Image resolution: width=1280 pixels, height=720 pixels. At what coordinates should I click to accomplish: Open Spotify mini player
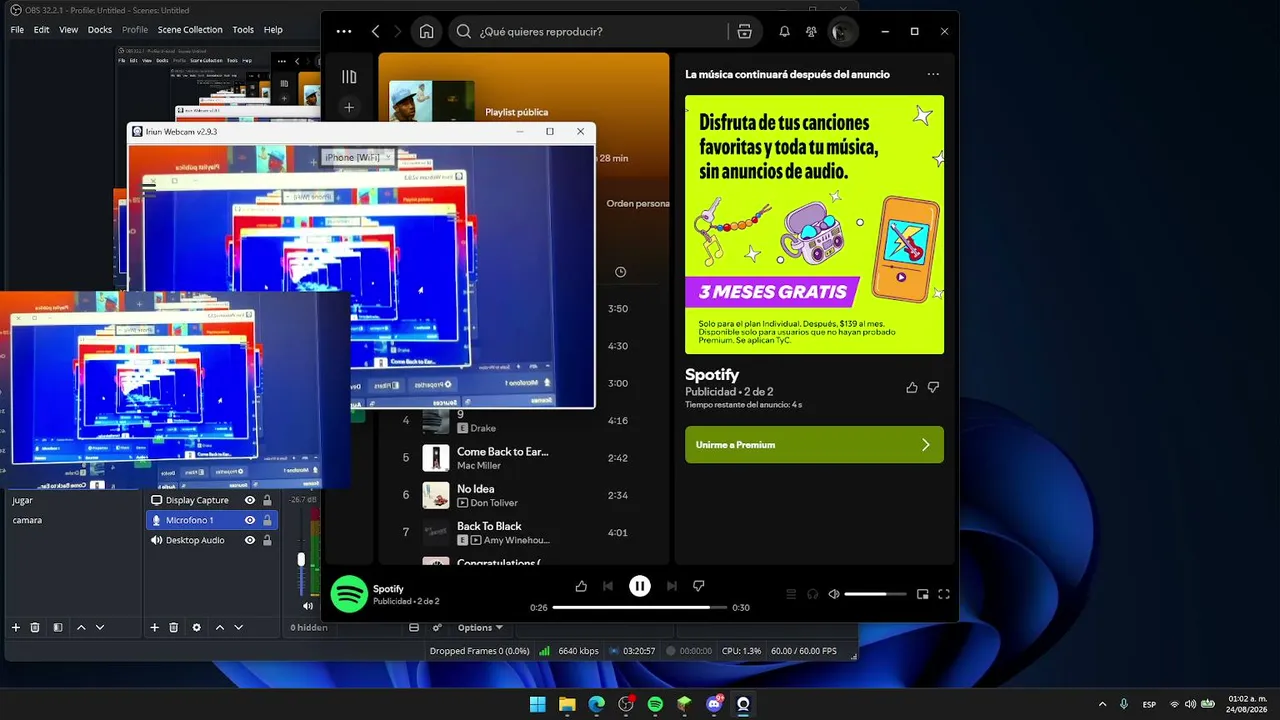click(x=922, y=594)
